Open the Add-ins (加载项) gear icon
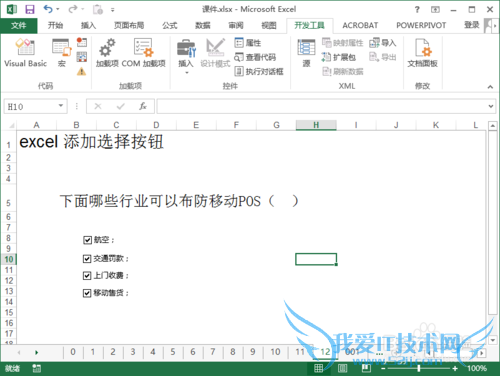500x376 pixels. tap(107, 53)
